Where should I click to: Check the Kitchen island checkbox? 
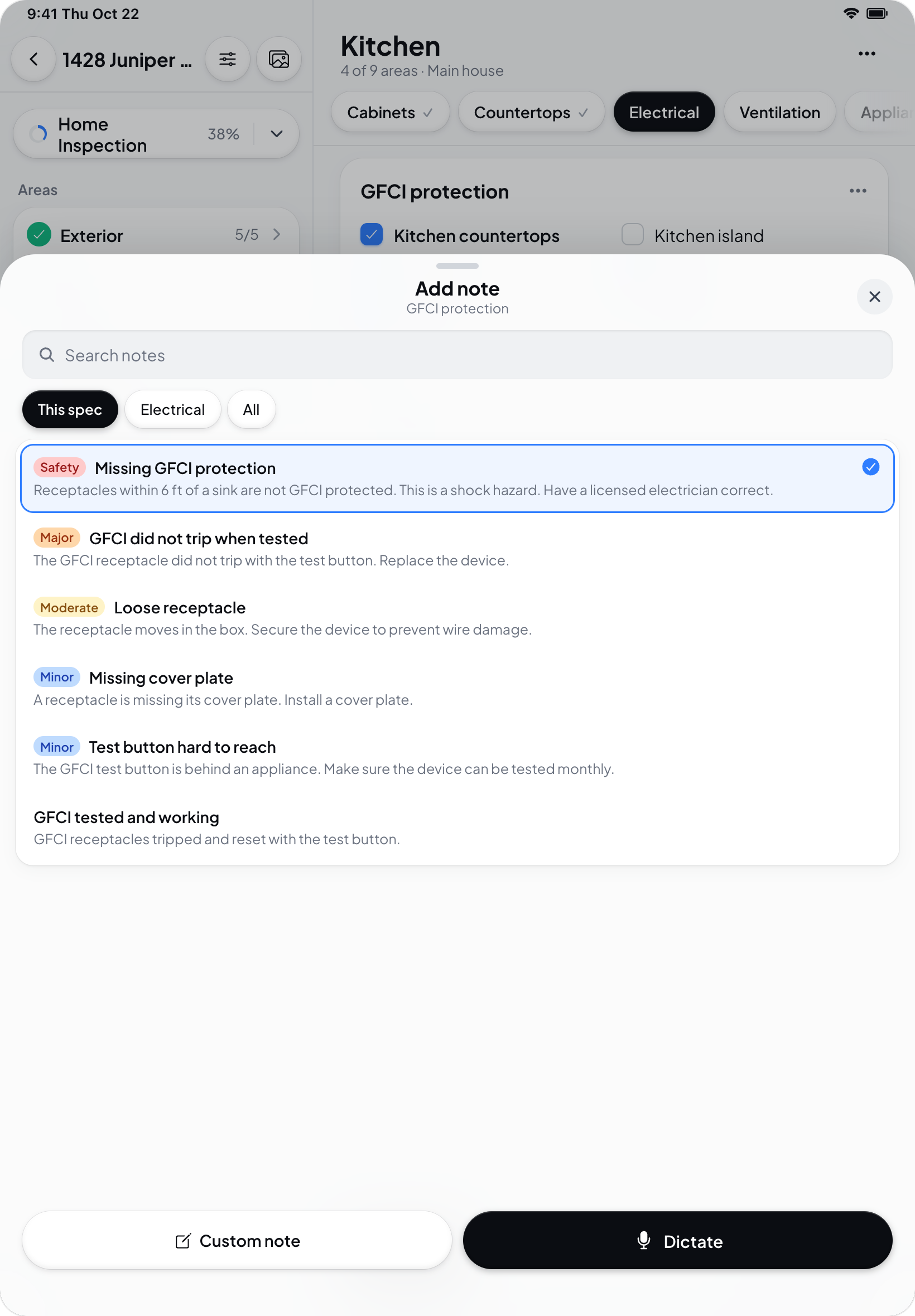pyautogui.click(x=632, y=235)
